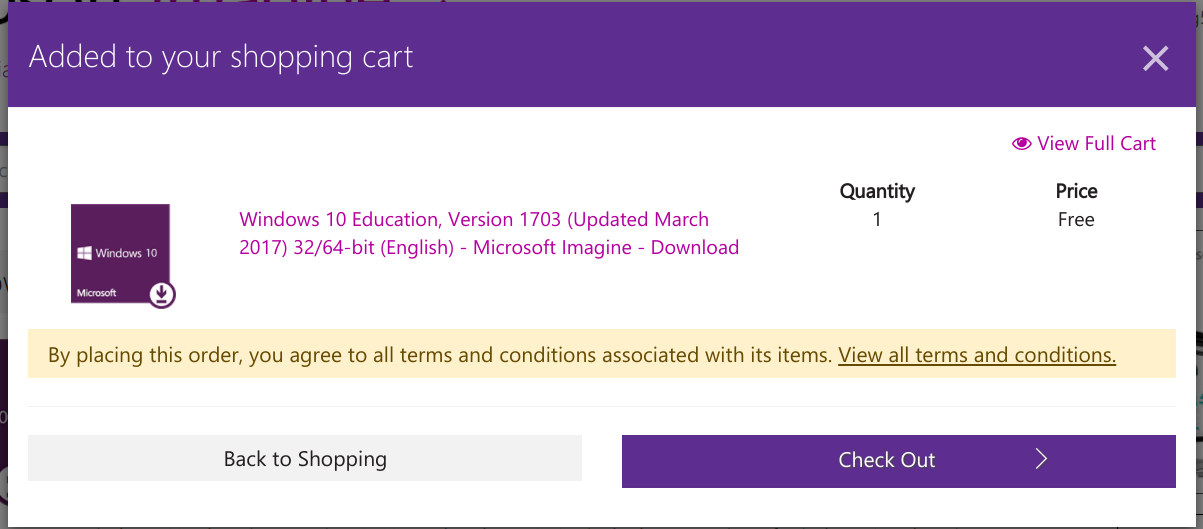The height and width of the screenshot is (529, 1203).
Task: Click the Price column header
Action: [x=1076, y=191]
